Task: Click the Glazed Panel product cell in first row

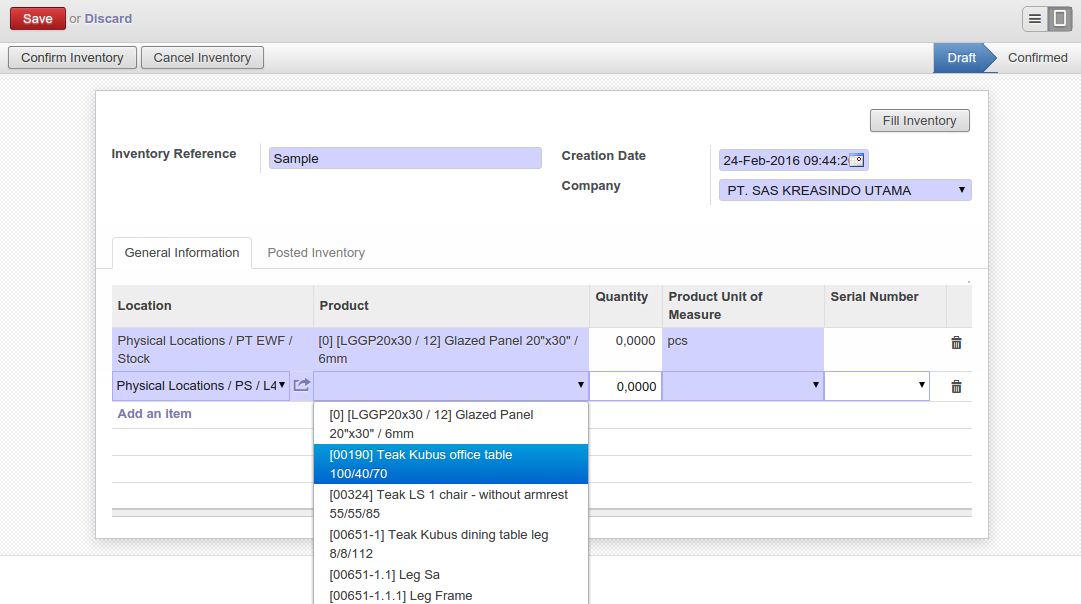Action: click(451, 349)
